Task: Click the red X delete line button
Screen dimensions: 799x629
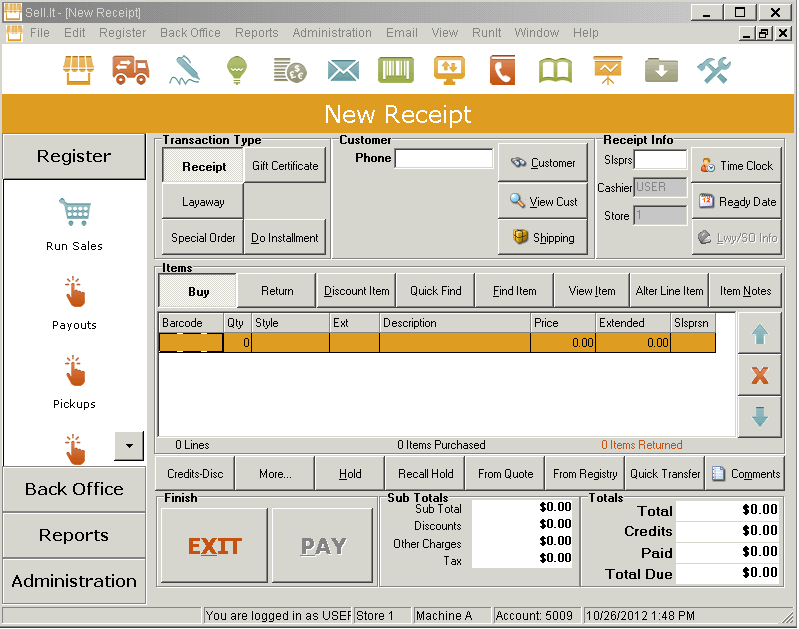Action: pos(759,375)
